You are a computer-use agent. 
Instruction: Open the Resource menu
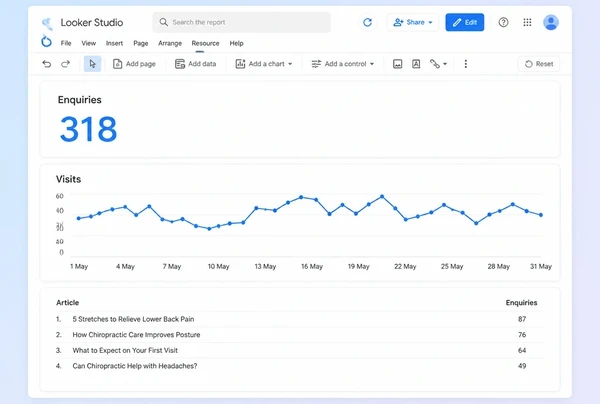205,43
